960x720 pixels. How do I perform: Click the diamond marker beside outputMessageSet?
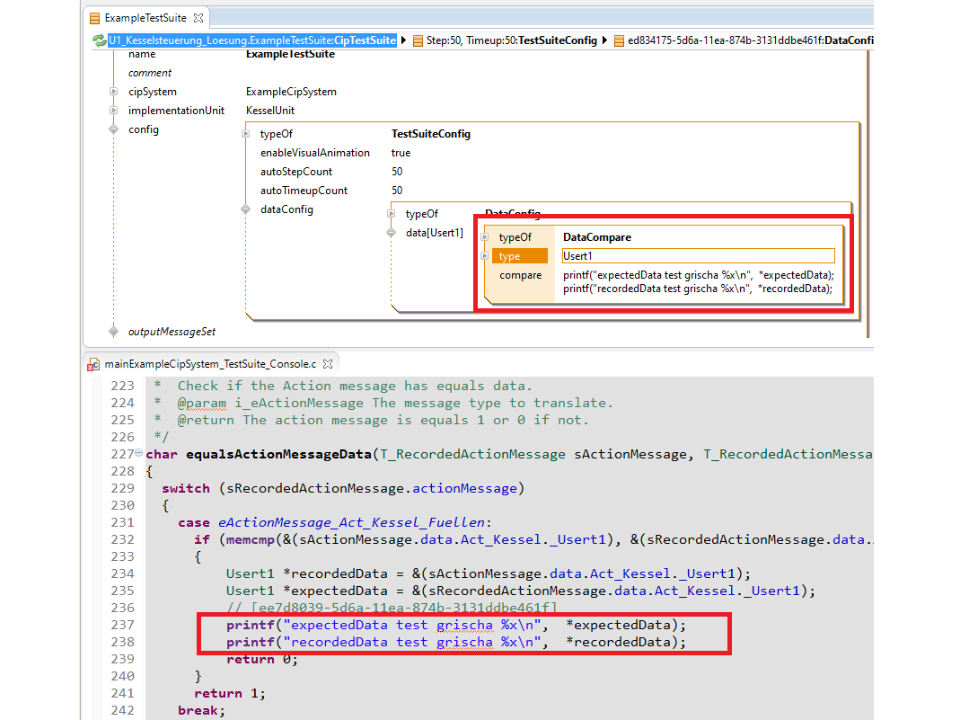coord(114,331)
